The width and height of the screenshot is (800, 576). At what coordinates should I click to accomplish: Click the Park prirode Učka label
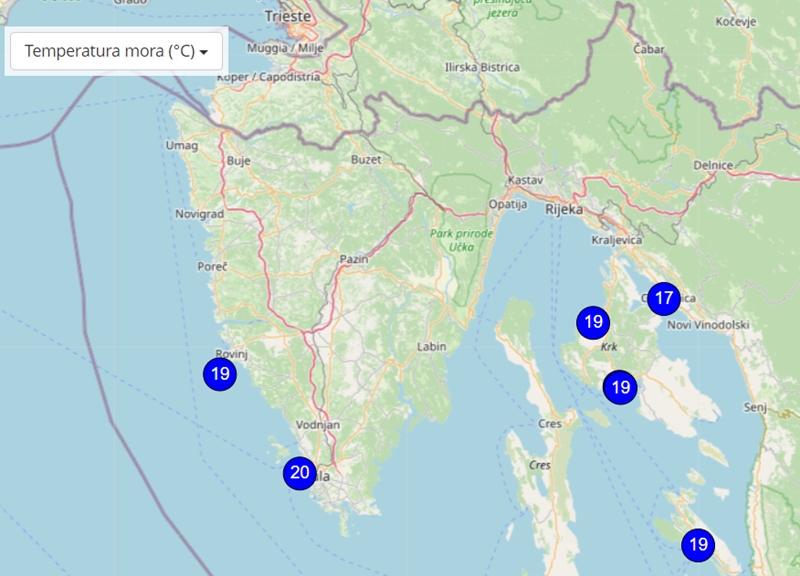tap(462, 240)
